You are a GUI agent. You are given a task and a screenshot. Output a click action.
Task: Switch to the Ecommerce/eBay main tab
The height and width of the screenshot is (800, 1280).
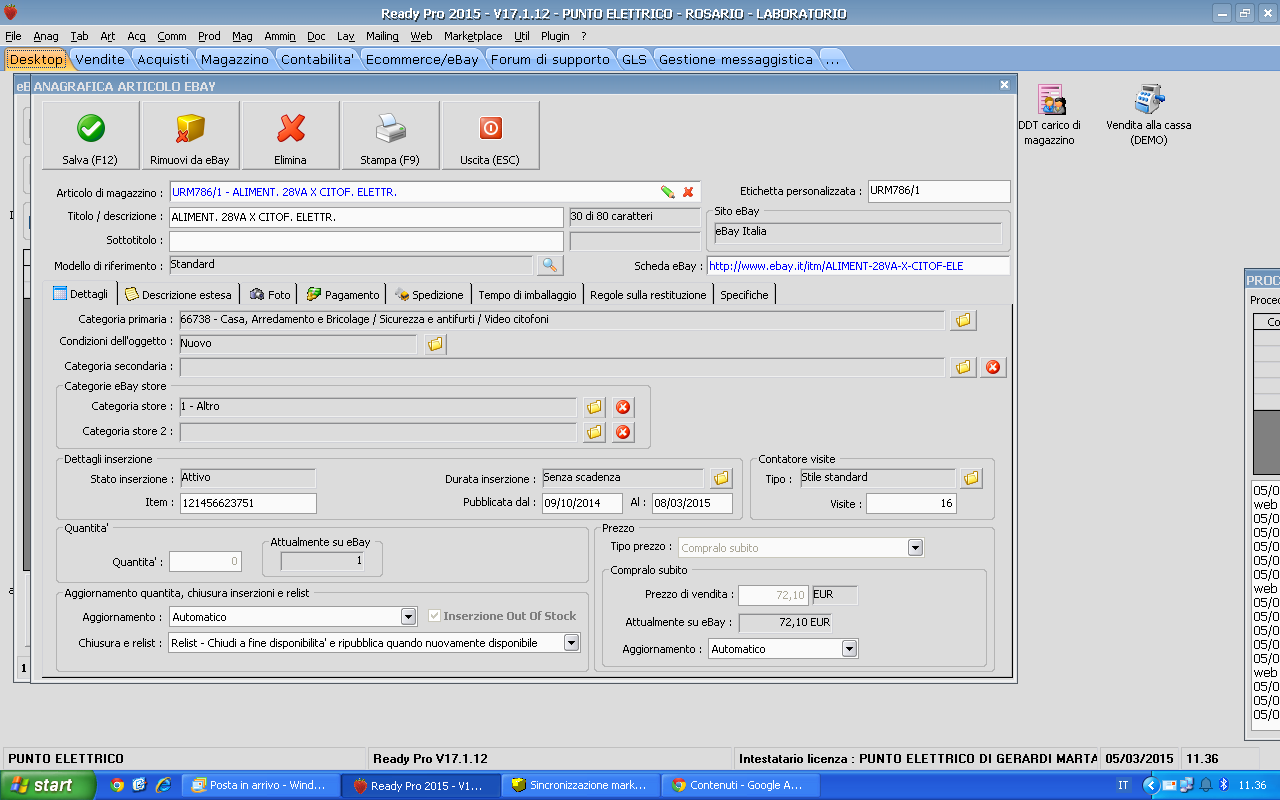[422, 59]
